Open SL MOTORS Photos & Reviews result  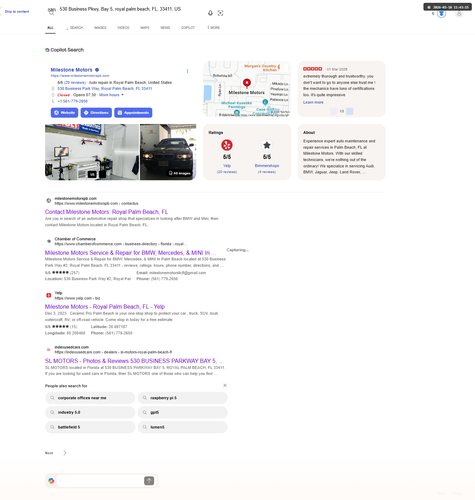click(134, 361)
